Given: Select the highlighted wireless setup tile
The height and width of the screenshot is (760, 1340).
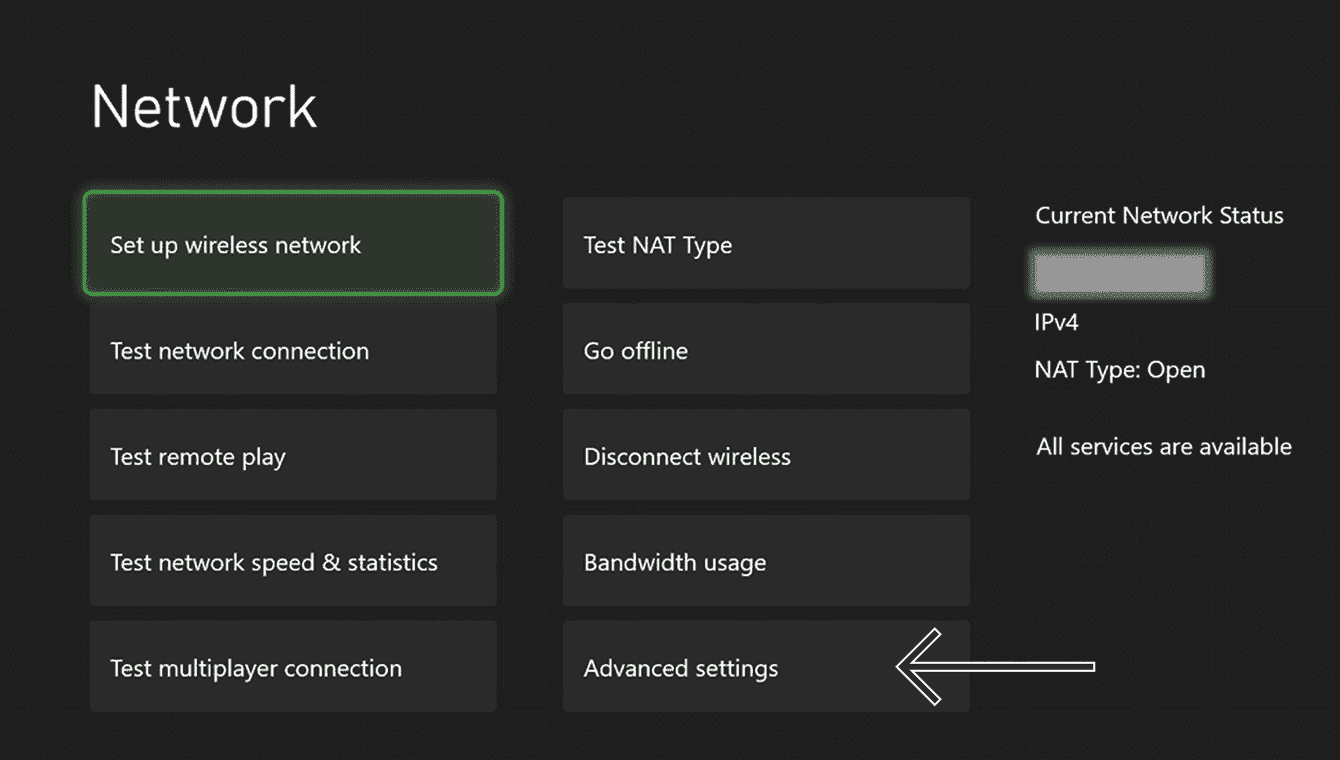Looking at the screenshot, I should [292, 243].
